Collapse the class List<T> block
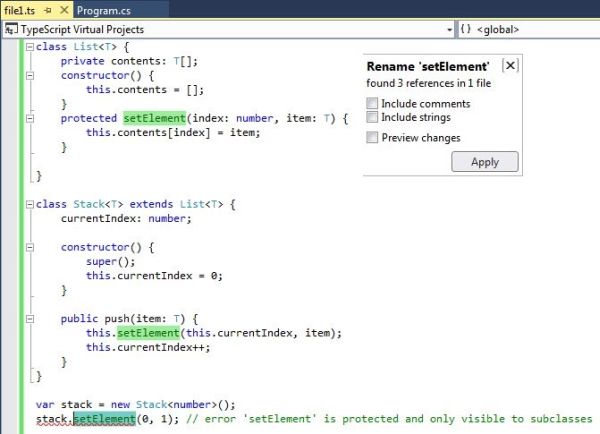This screenshot has width=600, height=434. (x=29, y=47)
